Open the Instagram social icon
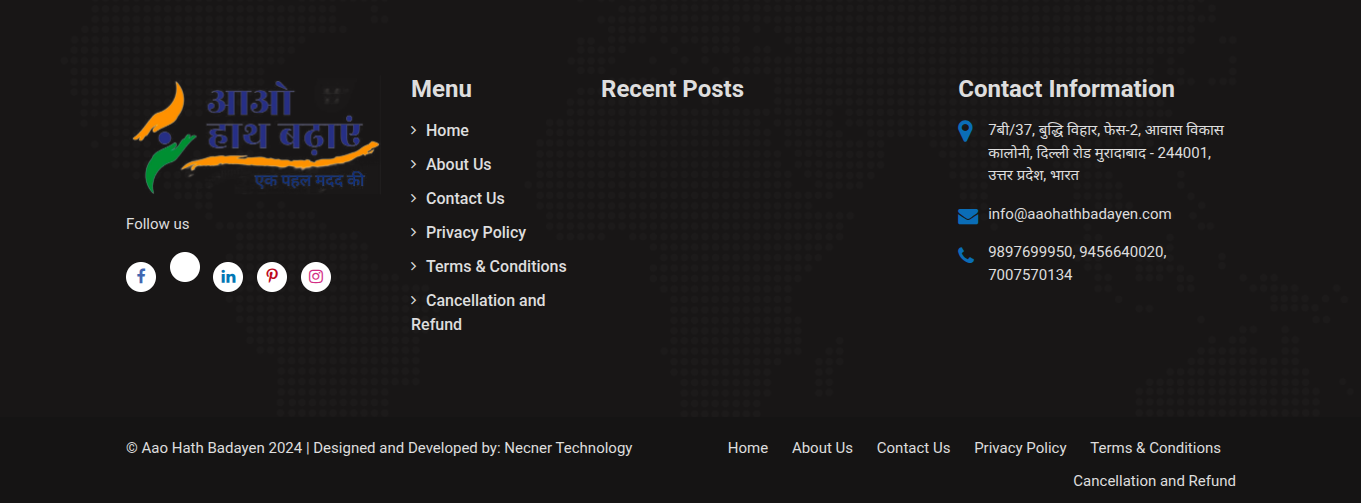The image size is (1361, 503). coord(316,277)
